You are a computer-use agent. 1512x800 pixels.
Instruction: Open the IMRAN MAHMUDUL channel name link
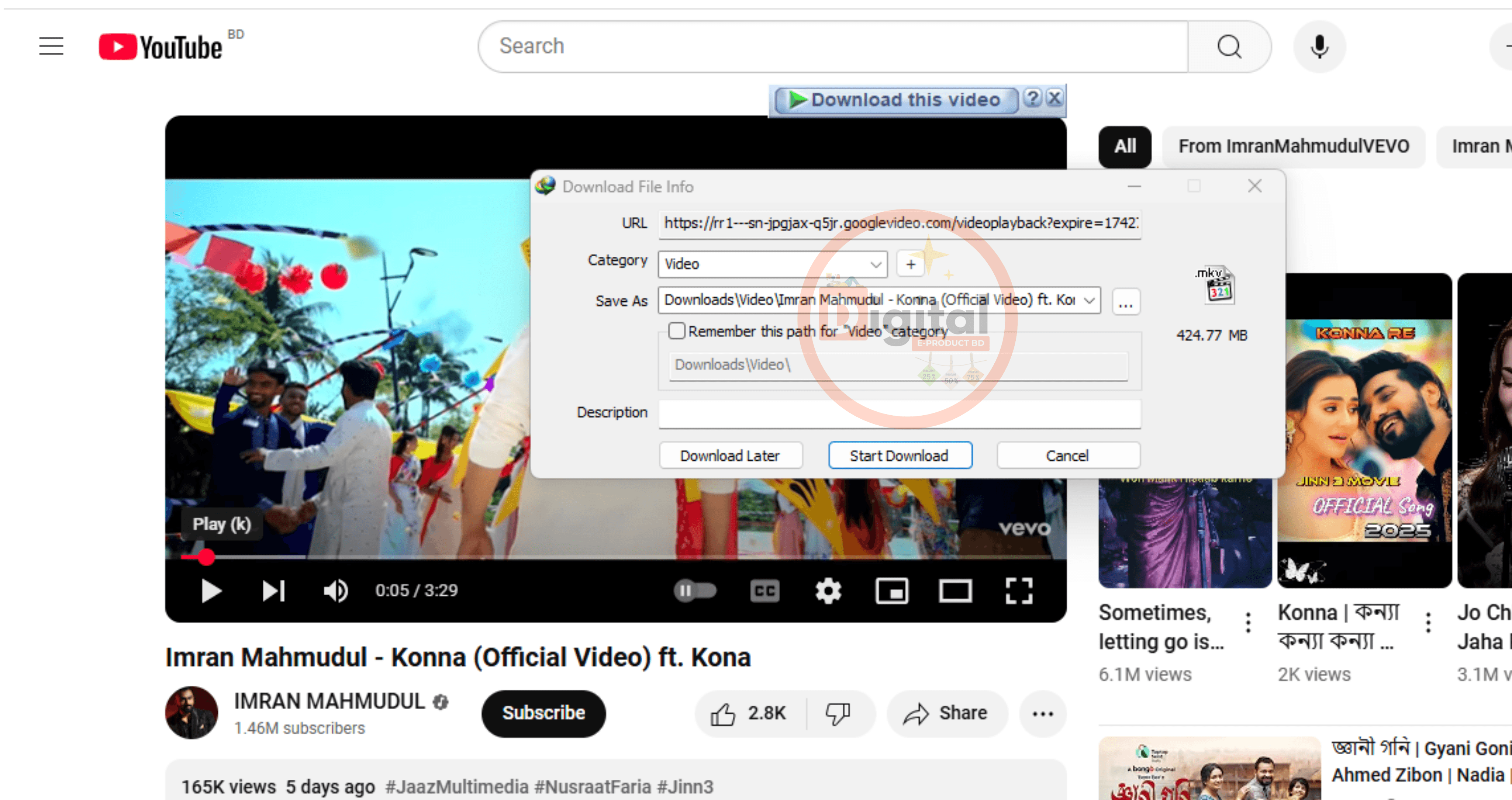[329, 702]
